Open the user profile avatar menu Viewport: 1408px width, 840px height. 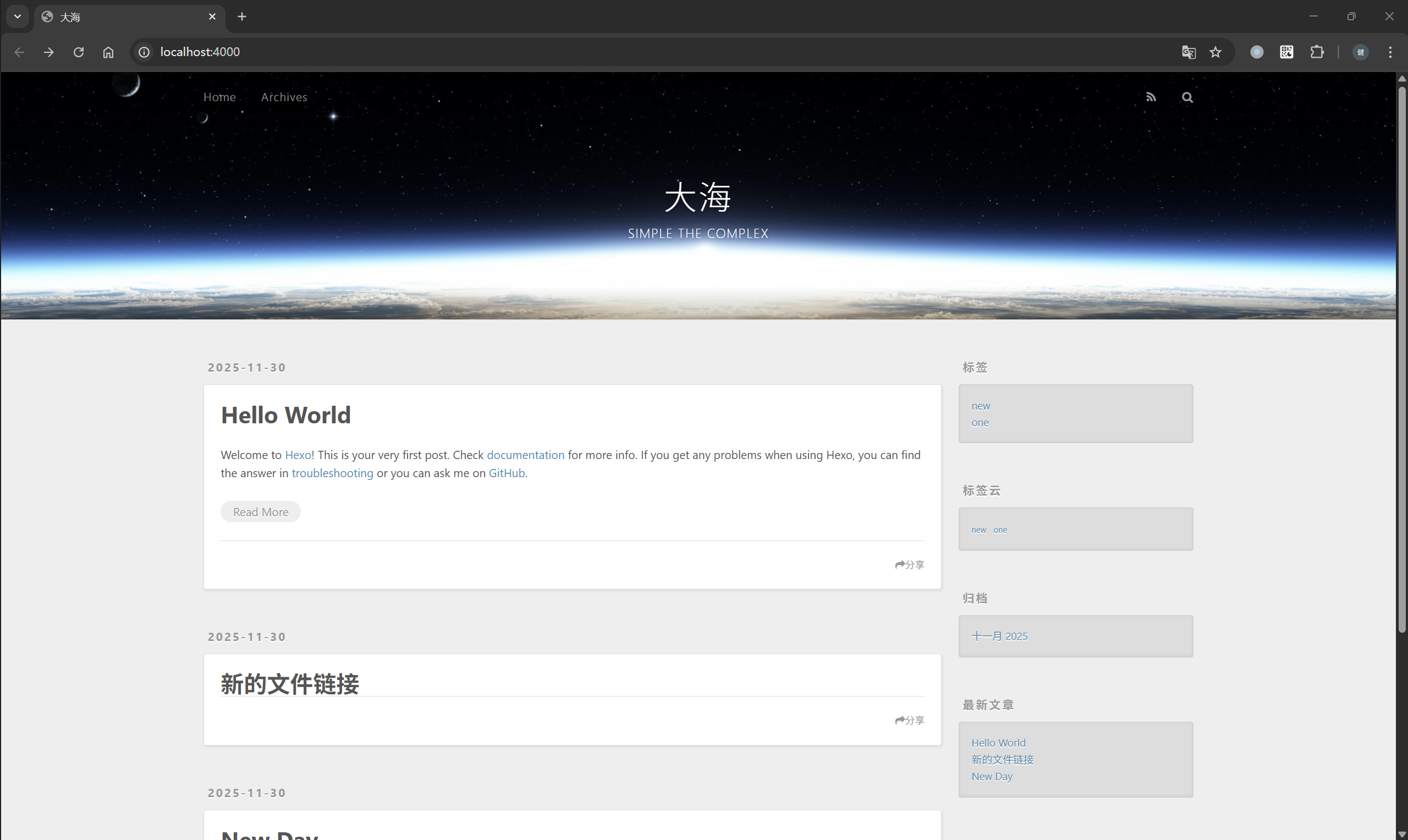pyautogui.click(x=1361, y=52)
